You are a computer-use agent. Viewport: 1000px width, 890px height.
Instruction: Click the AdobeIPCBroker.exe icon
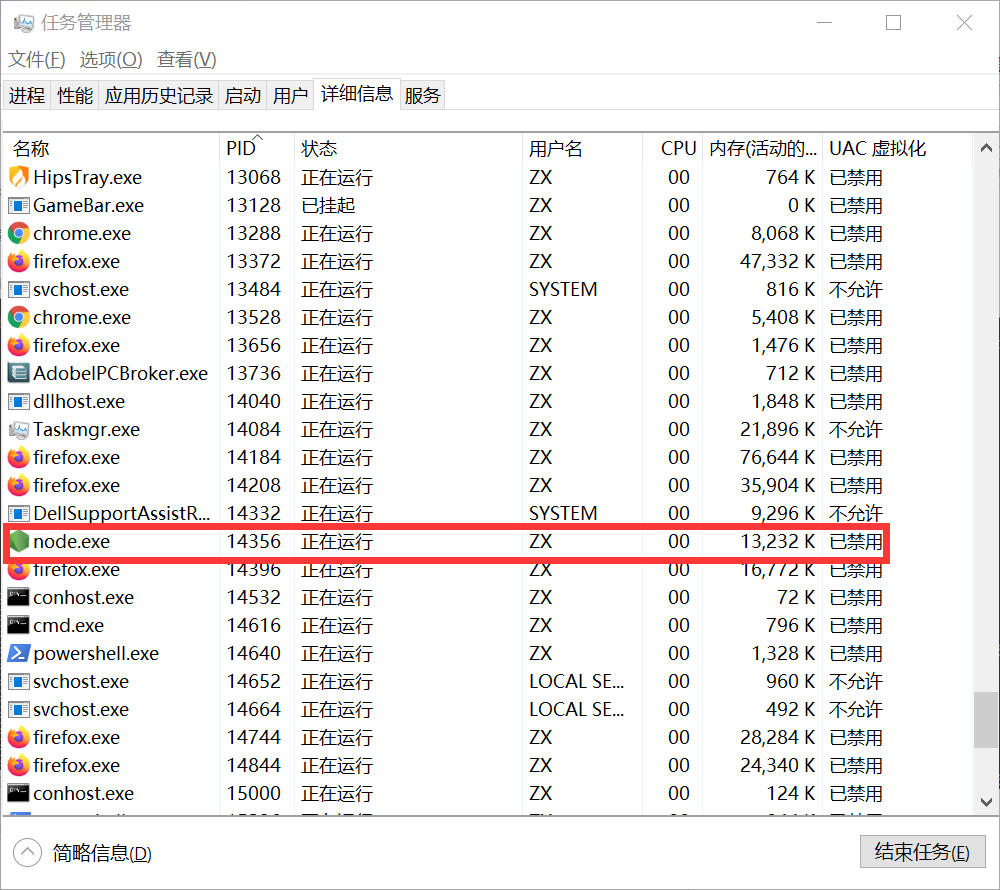(x=18, y=373)
